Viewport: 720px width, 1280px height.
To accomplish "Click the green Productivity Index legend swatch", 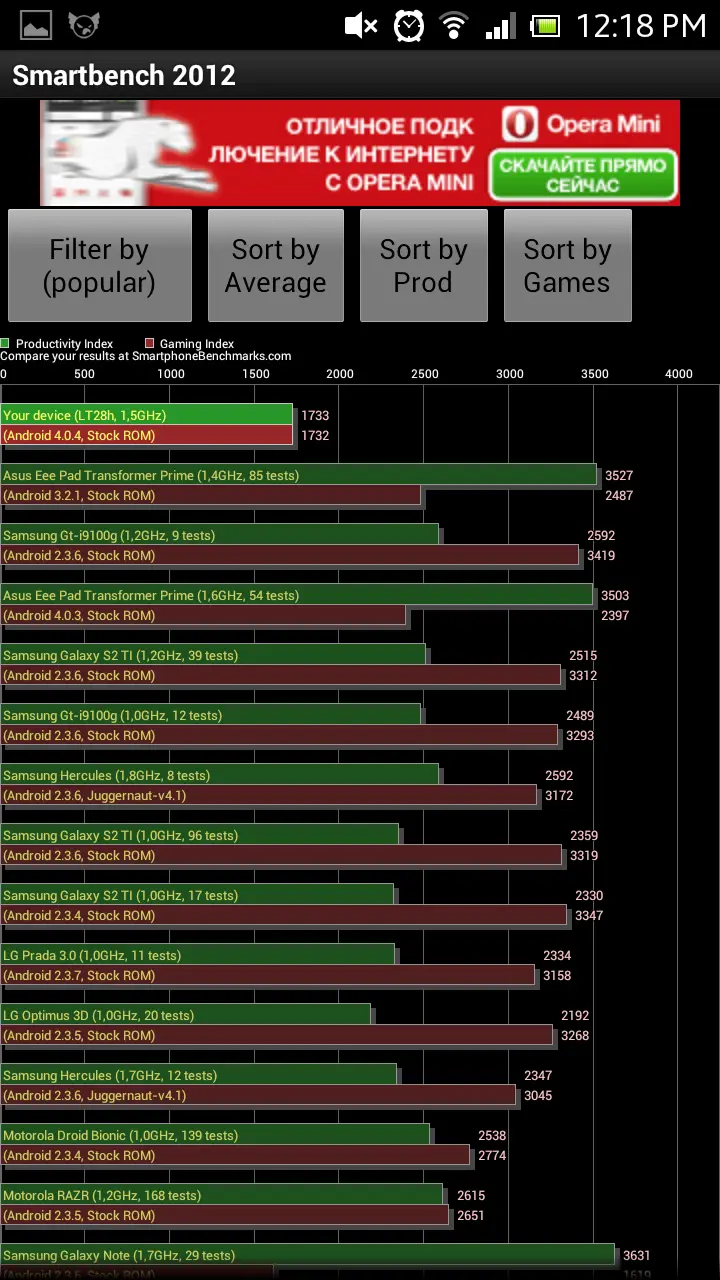I will [x=5, y=343].
